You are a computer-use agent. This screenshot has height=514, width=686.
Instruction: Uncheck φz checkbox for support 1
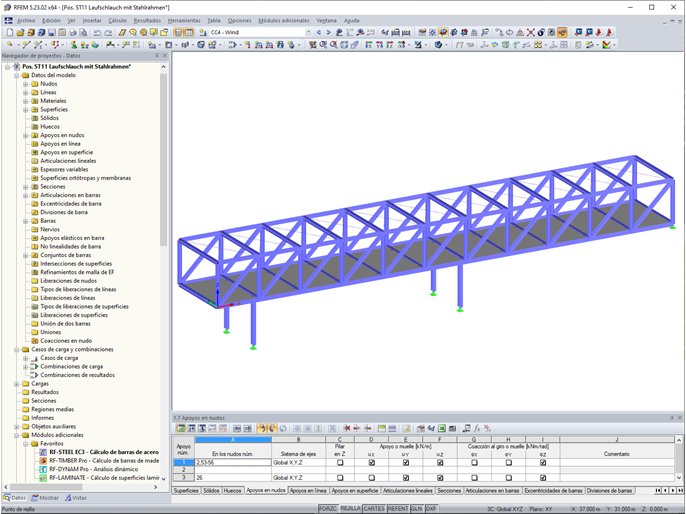(x=542, y=462)
